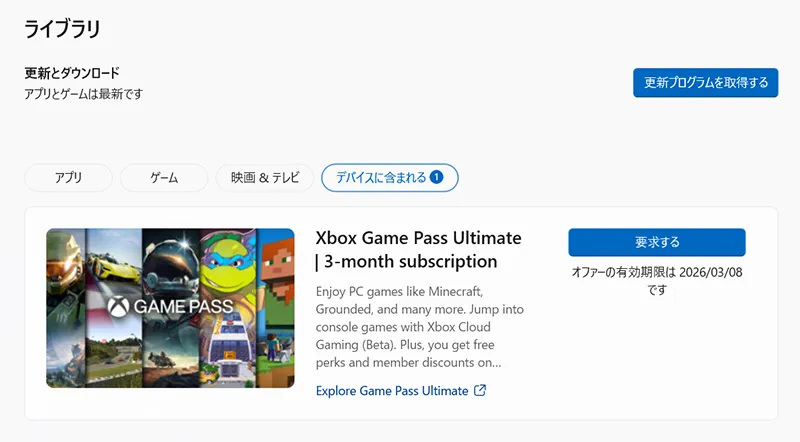This screenshot has width=800, height=442.
Task: Click the ライブラリ page heading
Action: pos(62,29)
